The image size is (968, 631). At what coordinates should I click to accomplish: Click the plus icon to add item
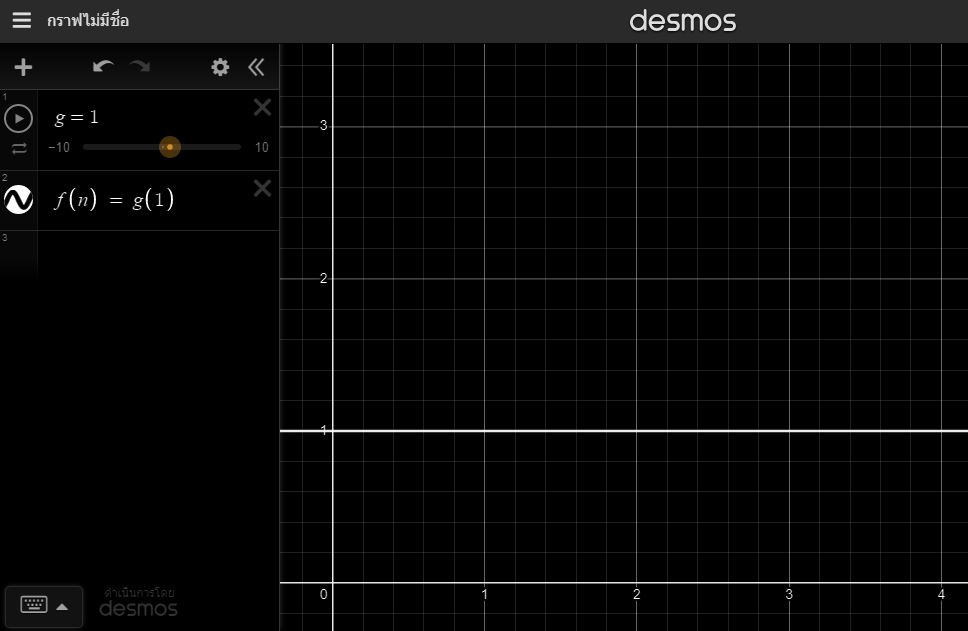pyautogui.click(x=23, y=67)
